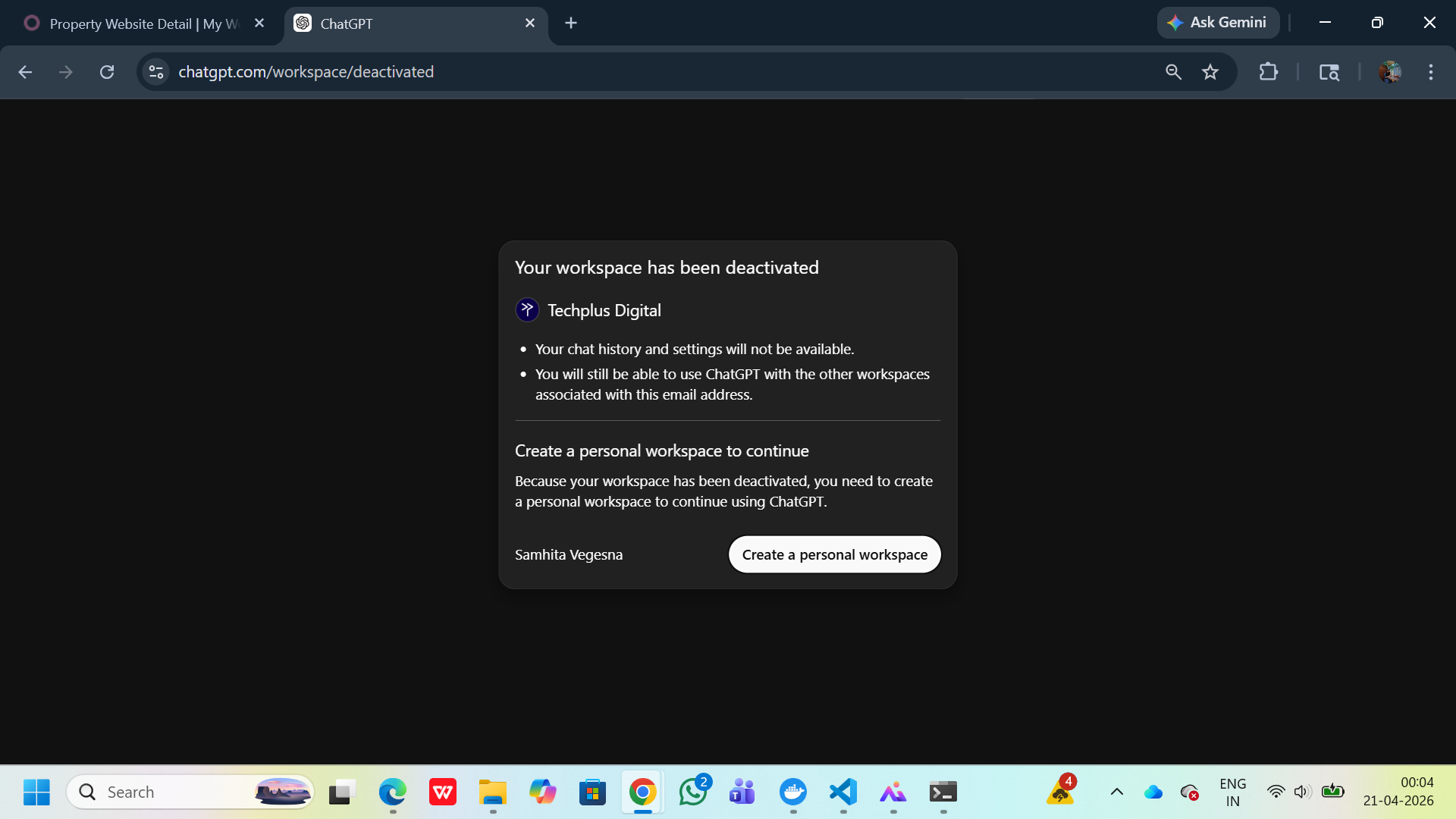Viewport: 1456px width, 819px height.
Task: Open ENG IN language switcher
Action: (1233, 792)
